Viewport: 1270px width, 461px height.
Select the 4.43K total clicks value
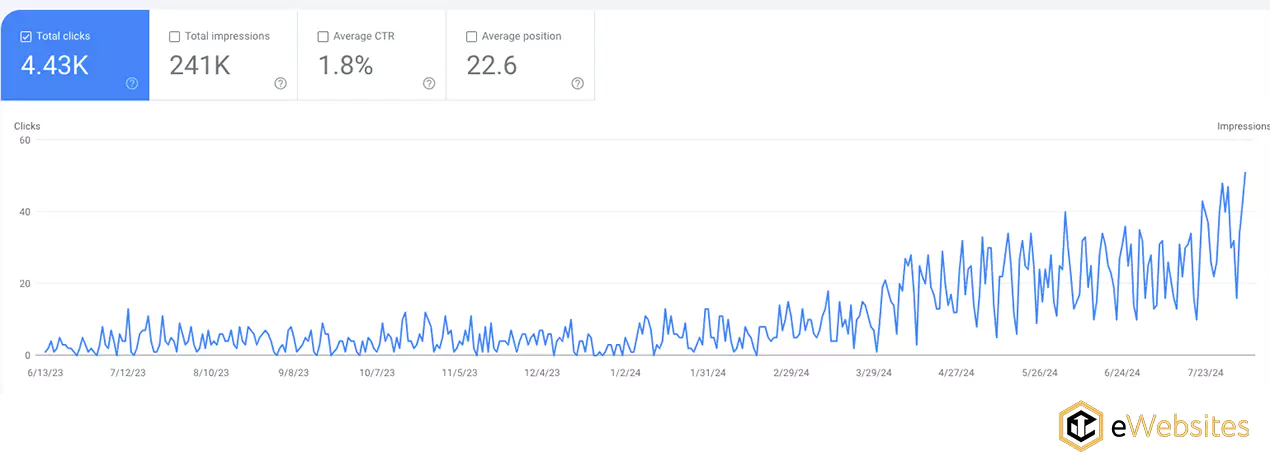point(55,66)
